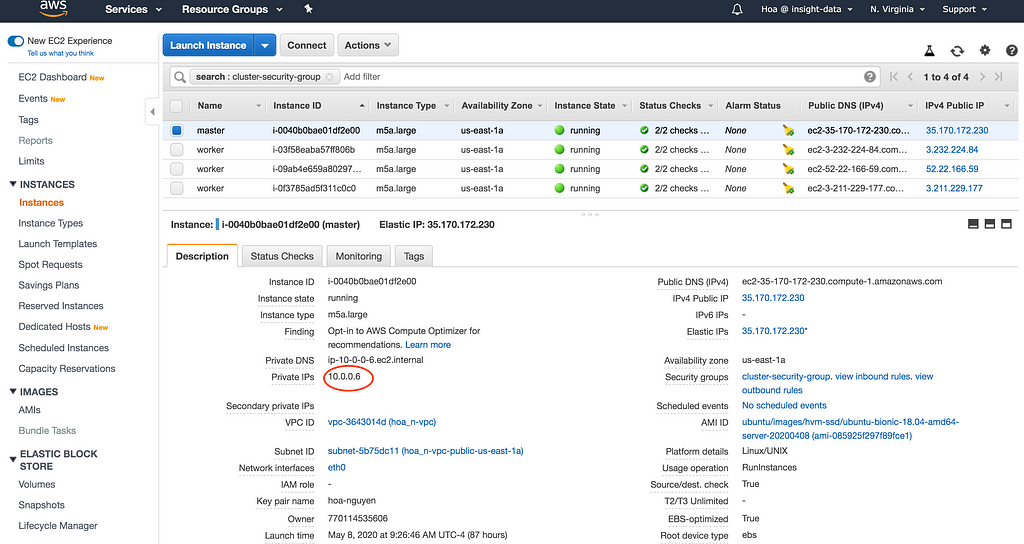
Task: Remove the cluster-security-group search filter
Action: pyautogui.click(x=329, y=77)
